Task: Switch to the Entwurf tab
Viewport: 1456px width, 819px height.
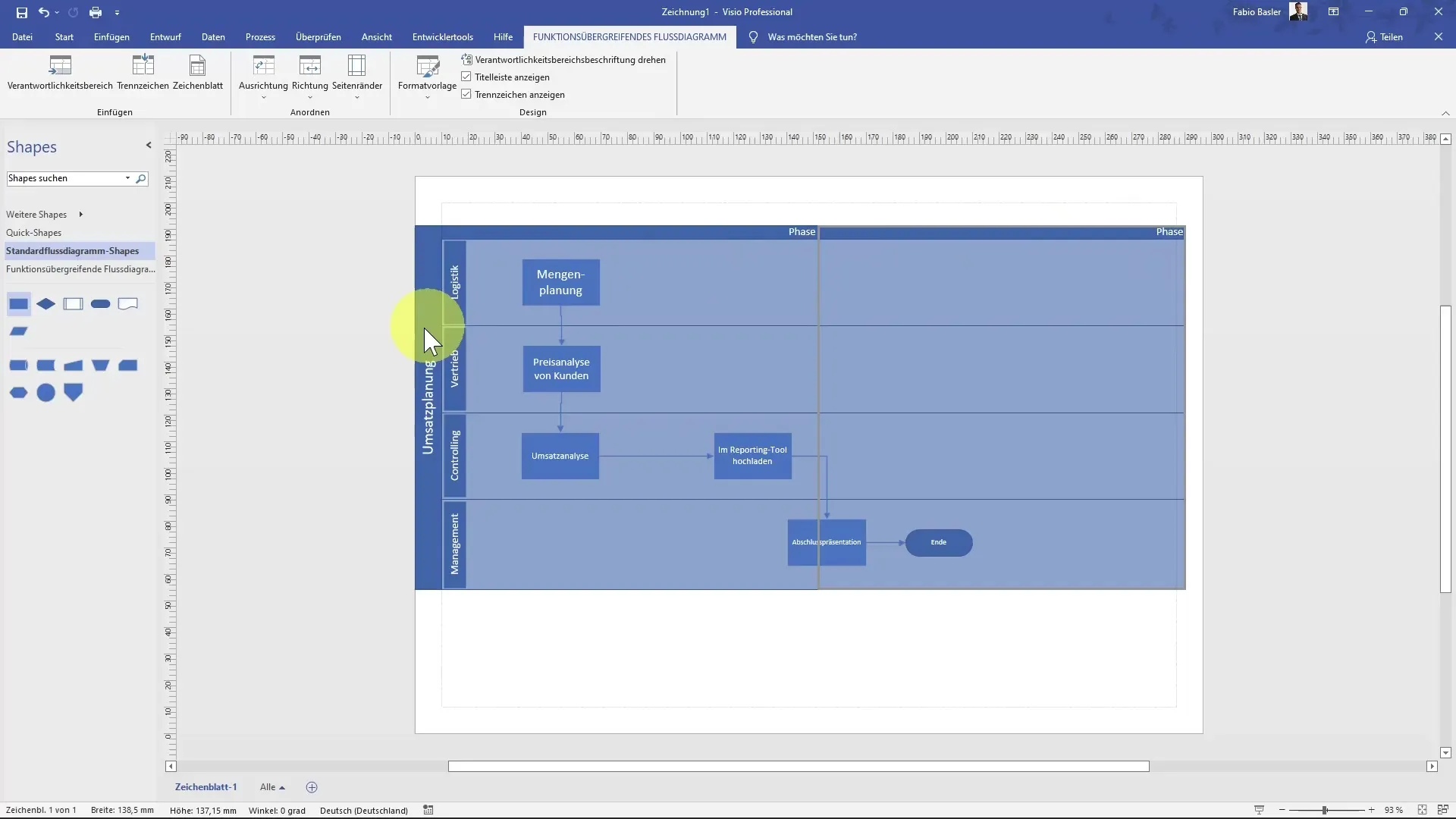Action: (x=165, y=37)
